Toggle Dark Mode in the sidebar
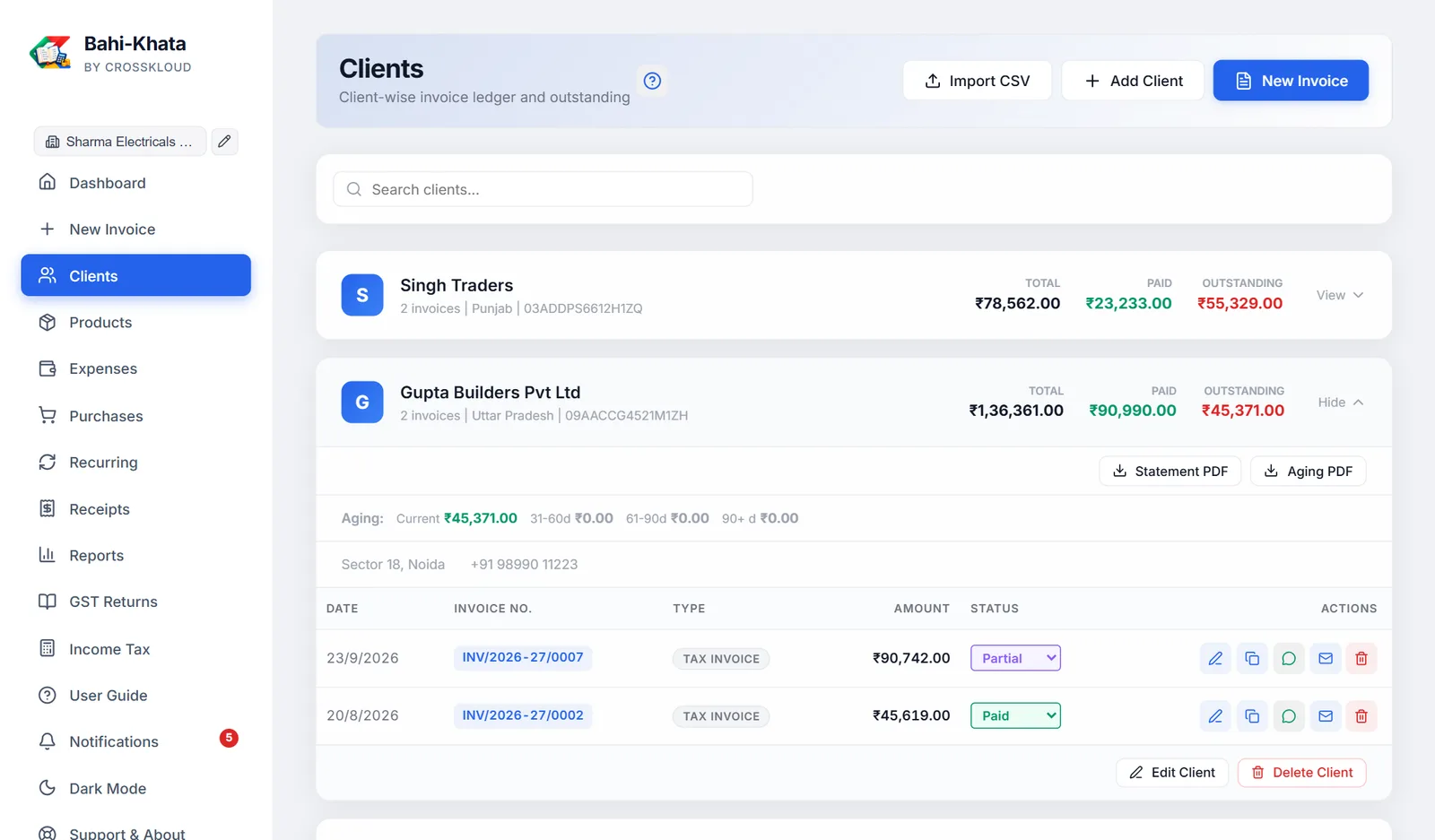 pos(135,788)
